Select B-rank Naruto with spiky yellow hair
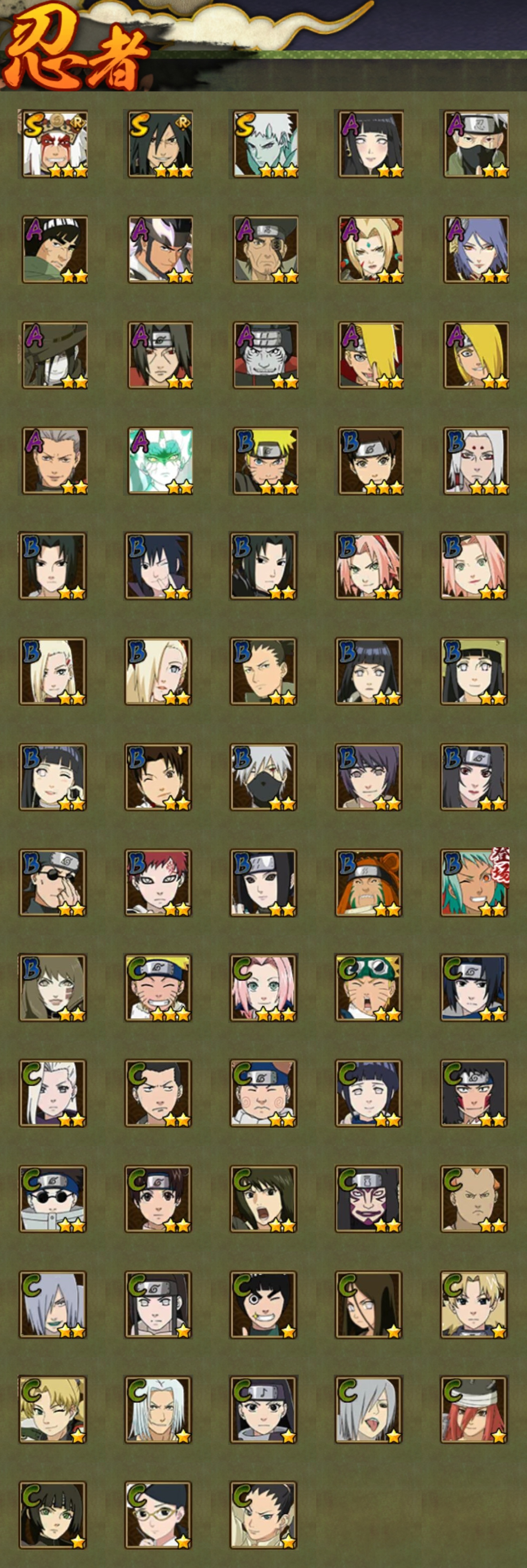This screenshot has height=1568, width=527. 265,461
